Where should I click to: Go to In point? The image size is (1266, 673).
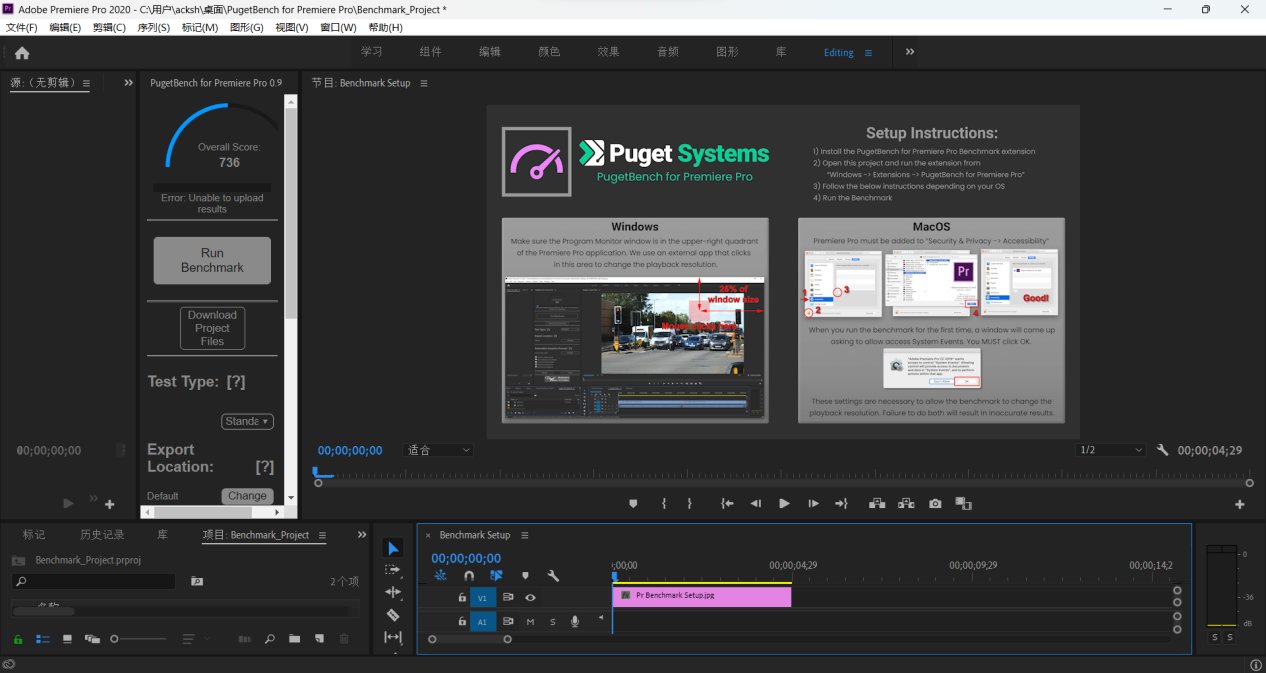727,504
